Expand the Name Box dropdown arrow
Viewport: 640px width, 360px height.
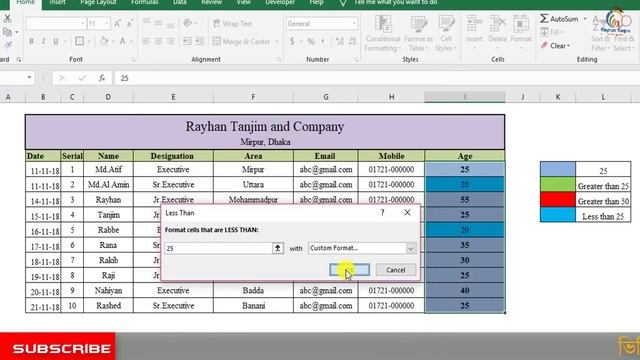[29, 78]
